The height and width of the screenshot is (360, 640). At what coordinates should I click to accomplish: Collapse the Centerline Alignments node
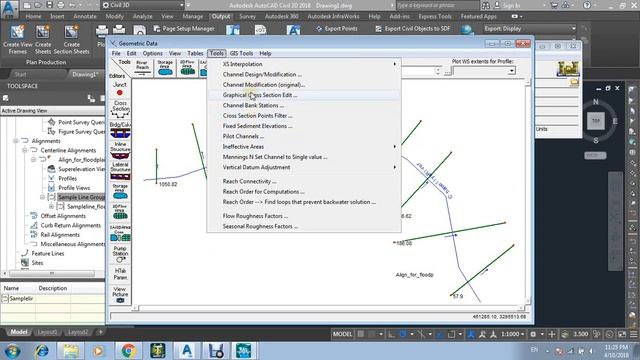point(24,150)
